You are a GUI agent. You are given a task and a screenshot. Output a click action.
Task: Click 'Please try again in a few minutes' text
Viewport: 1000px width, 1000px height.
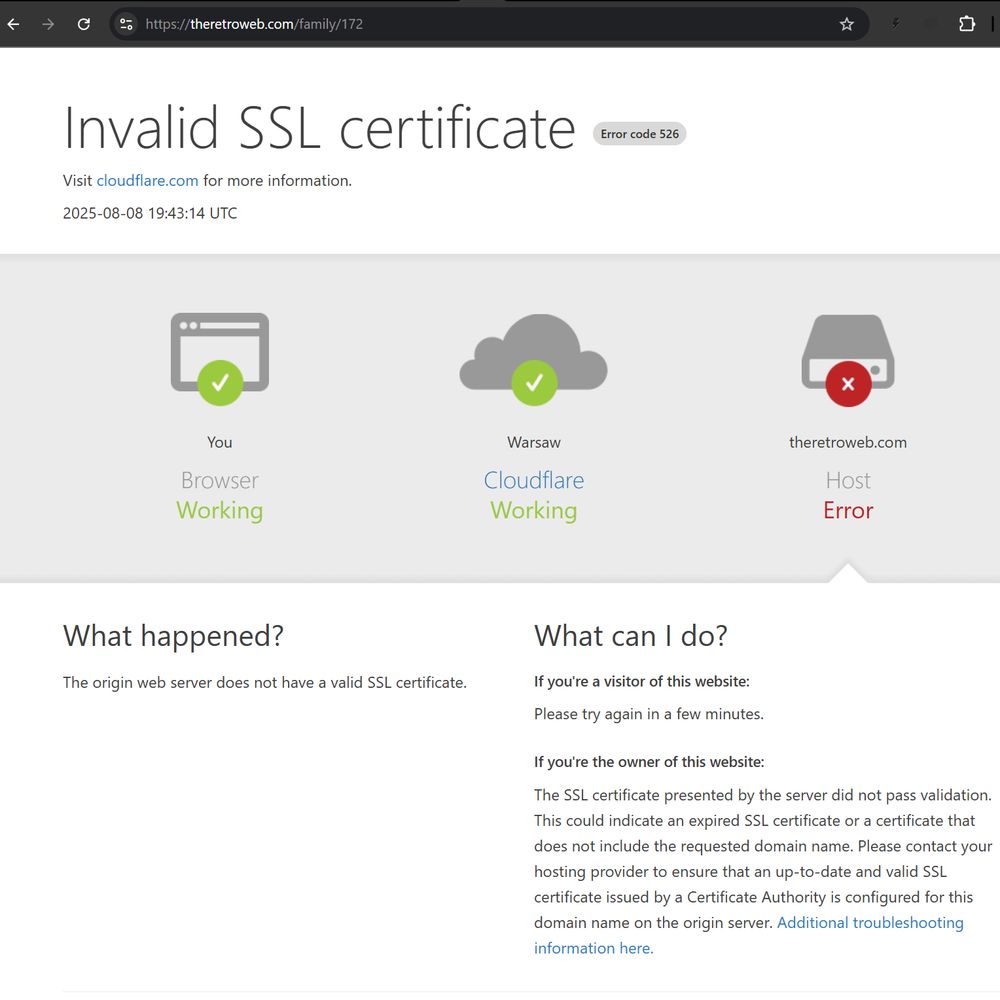tap(649, 714)
